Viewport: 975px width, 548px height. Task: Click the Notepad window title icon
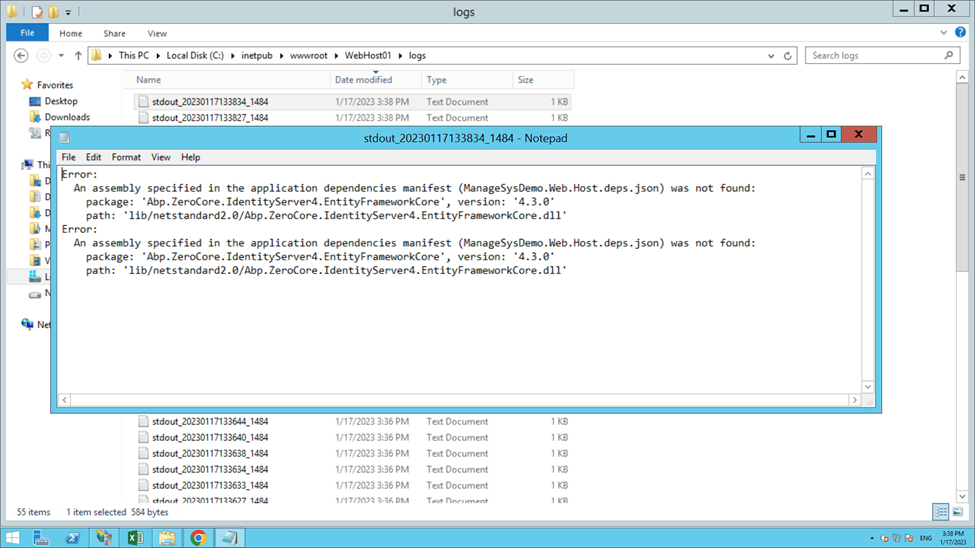click(x=65, y=137)
